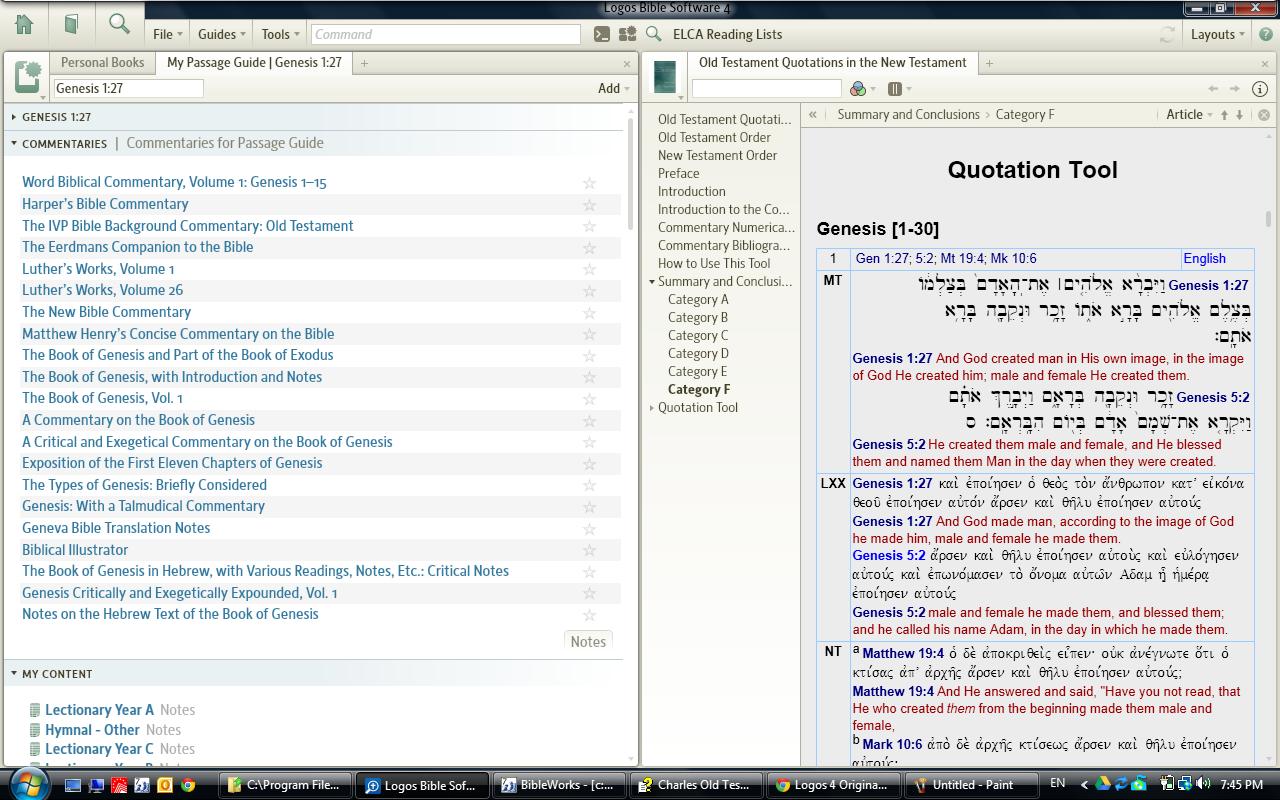
Task: Switch to BibleWorks in the taskbar
Action: tap(558, 785)
